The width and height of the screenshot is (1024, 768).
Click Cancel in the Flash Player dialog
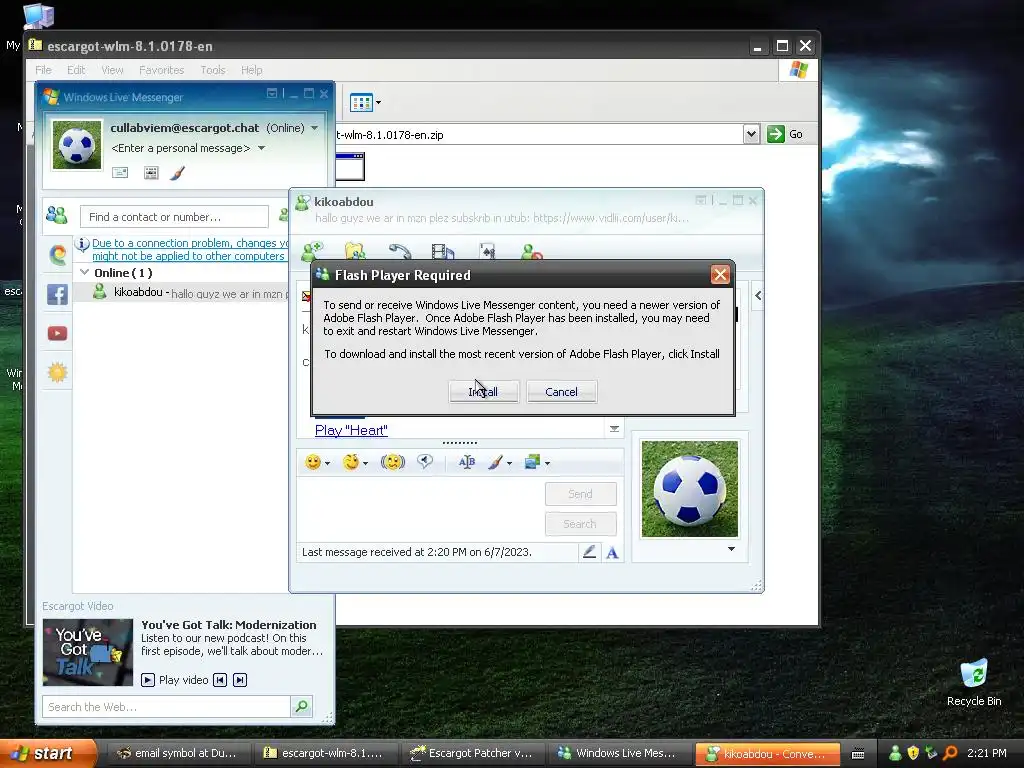tap(562, 392)
